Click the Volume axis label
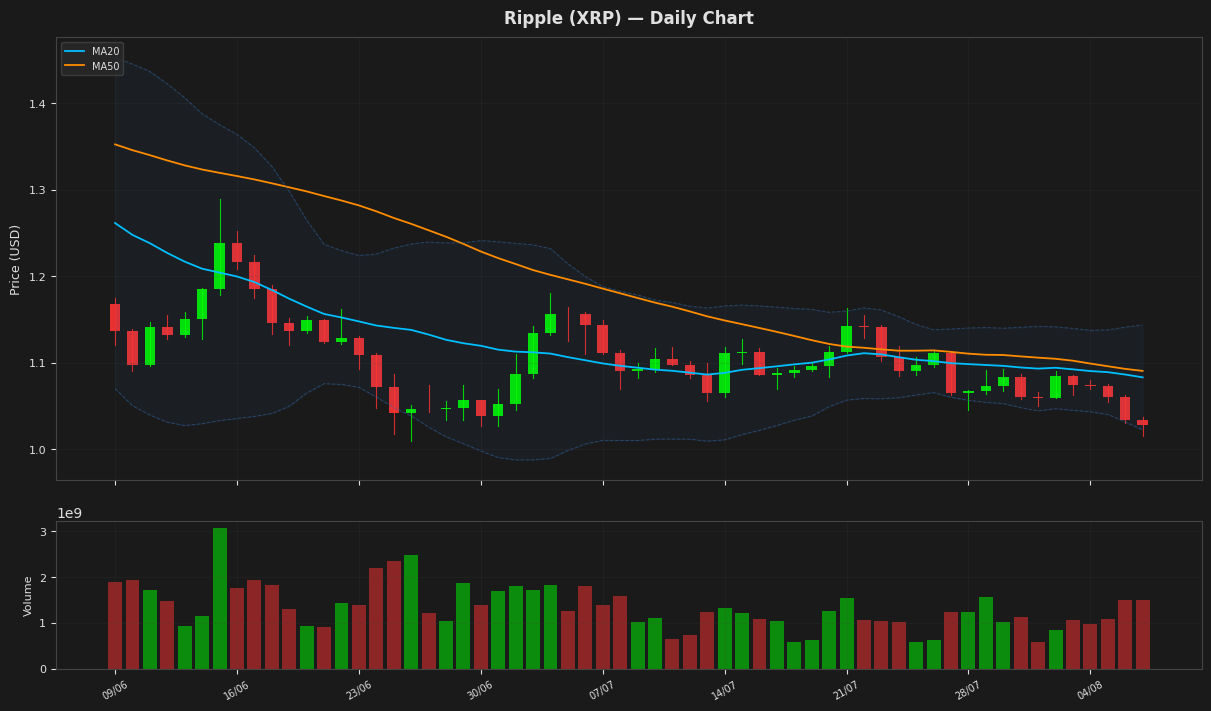The image size is (1211, 711). tap(28, 595)
